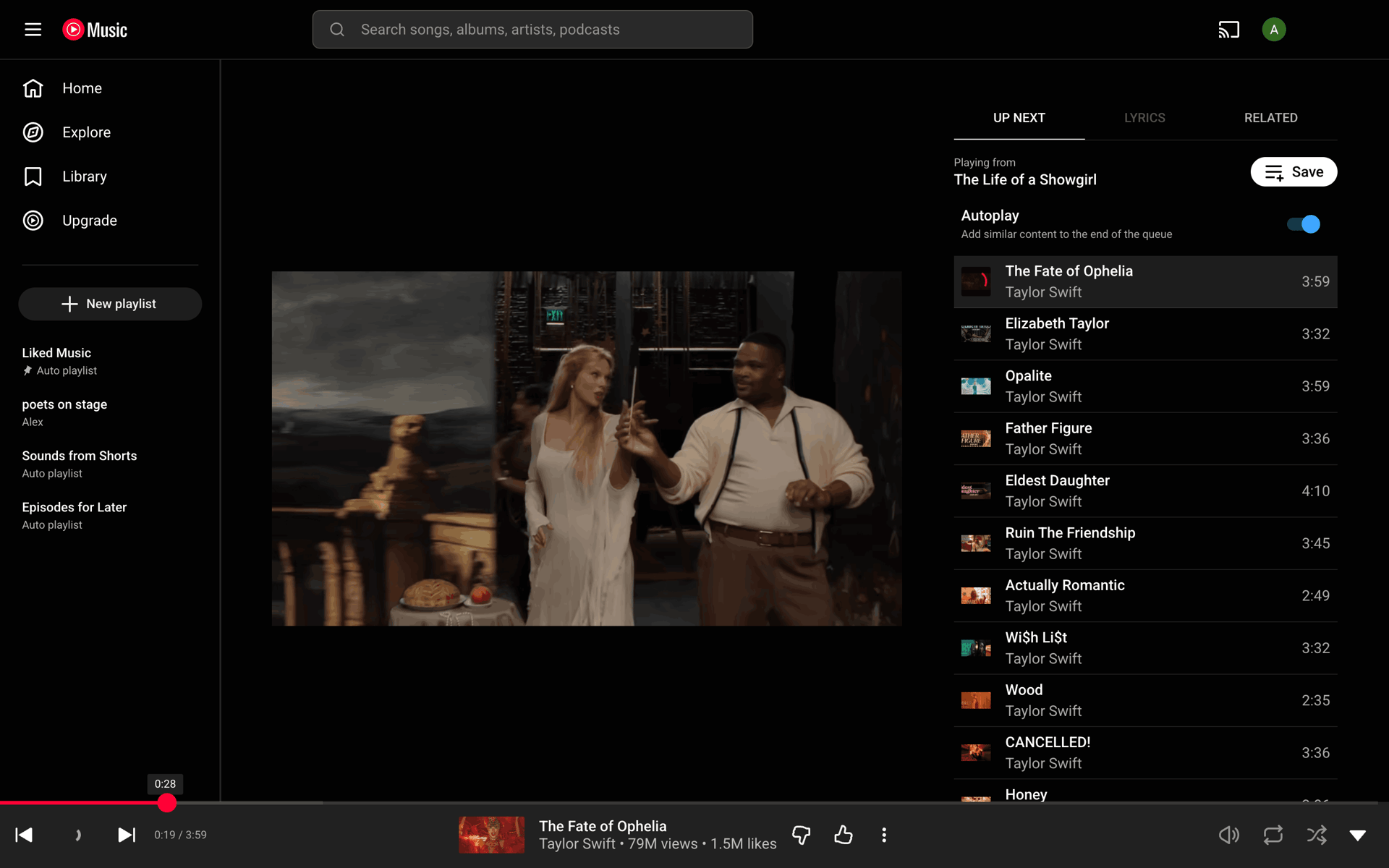The image size is (1389, 868).
Task: Collapse the player page arrow
Action: 1358,835
